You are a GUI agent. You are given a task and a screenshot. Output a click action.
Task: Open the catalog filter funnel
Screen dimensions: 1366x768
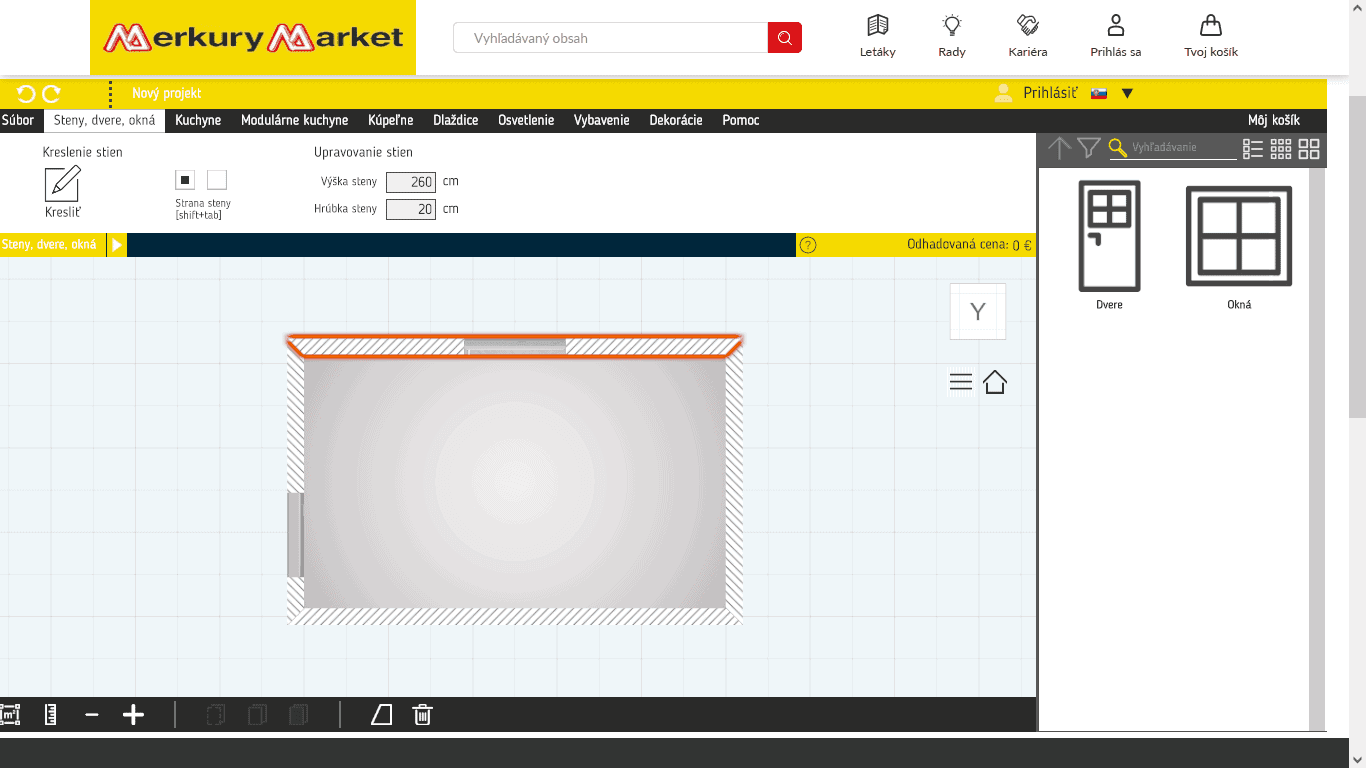(1089, 148)
